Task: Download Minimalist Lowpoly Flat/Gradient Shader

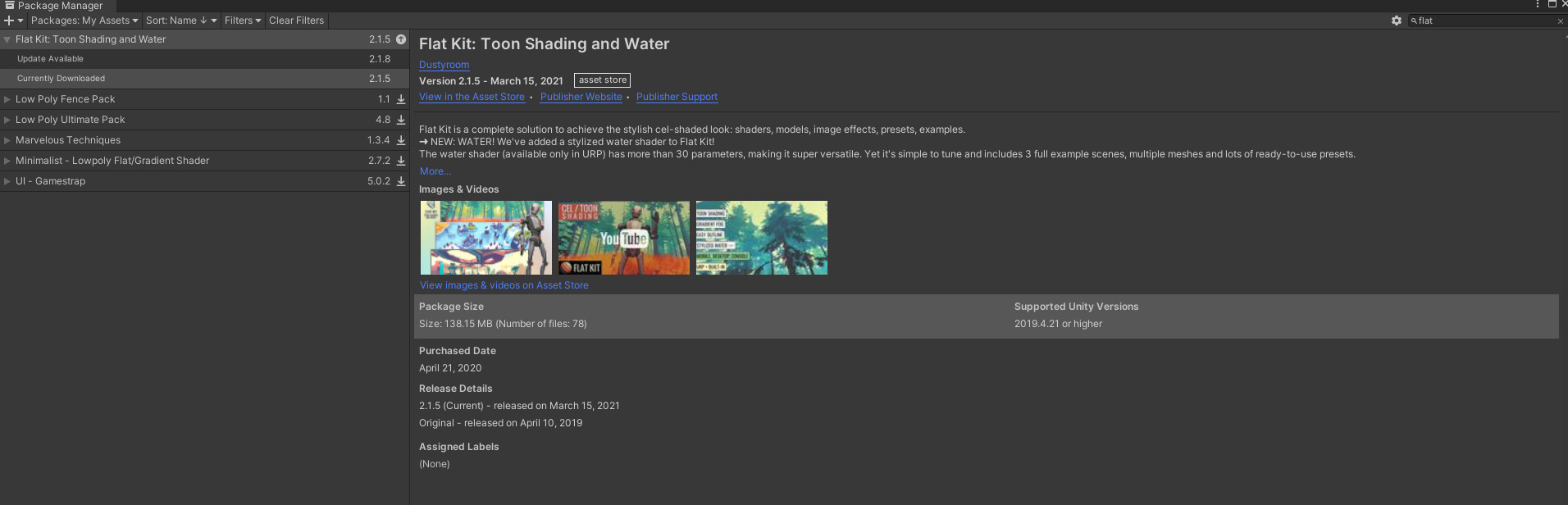Action: [401, 161]
